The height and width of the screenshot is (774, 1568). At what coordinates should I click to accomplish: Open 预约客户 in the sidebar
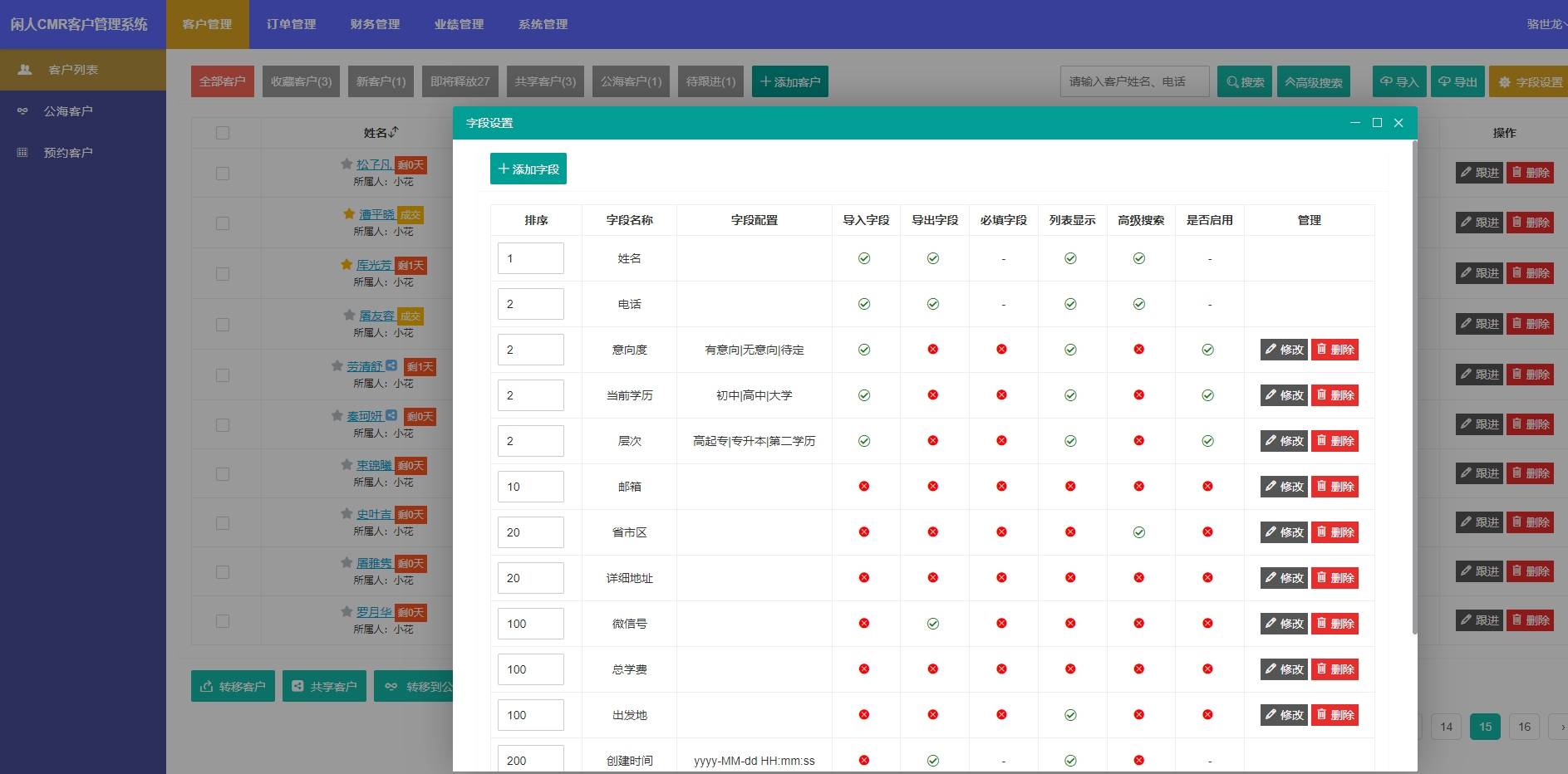click(83, 153)
